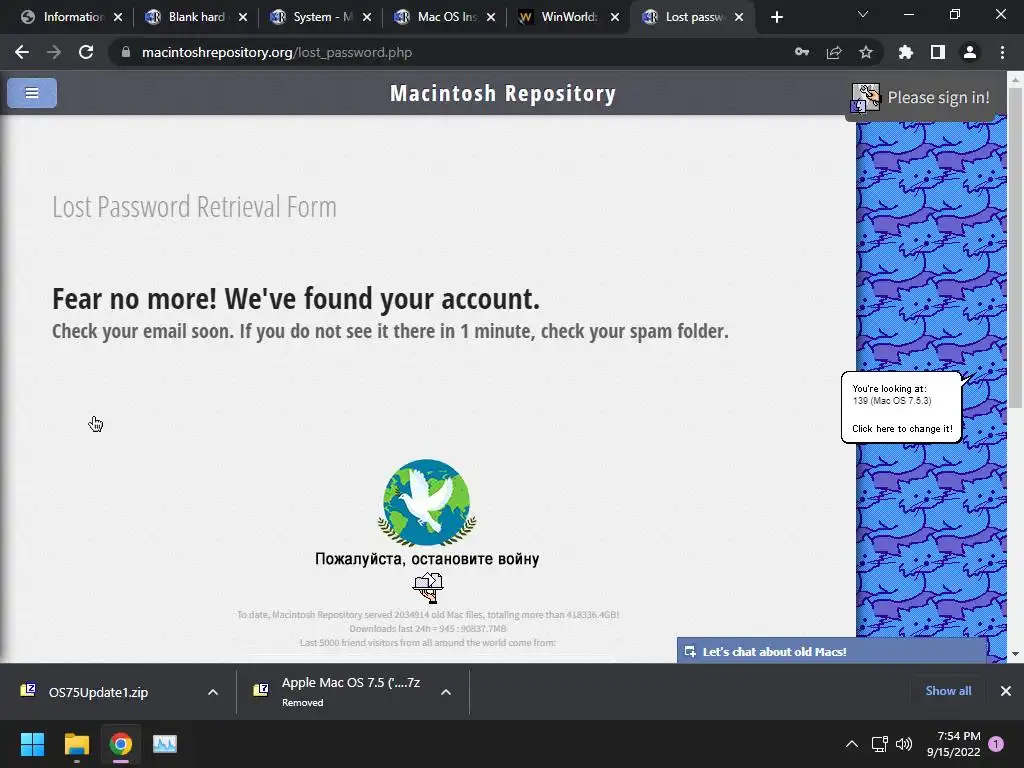Open a new browser tab
The height and width of the screenshot is (768, 1024).
pyautogui.click(x=776, y=18)
